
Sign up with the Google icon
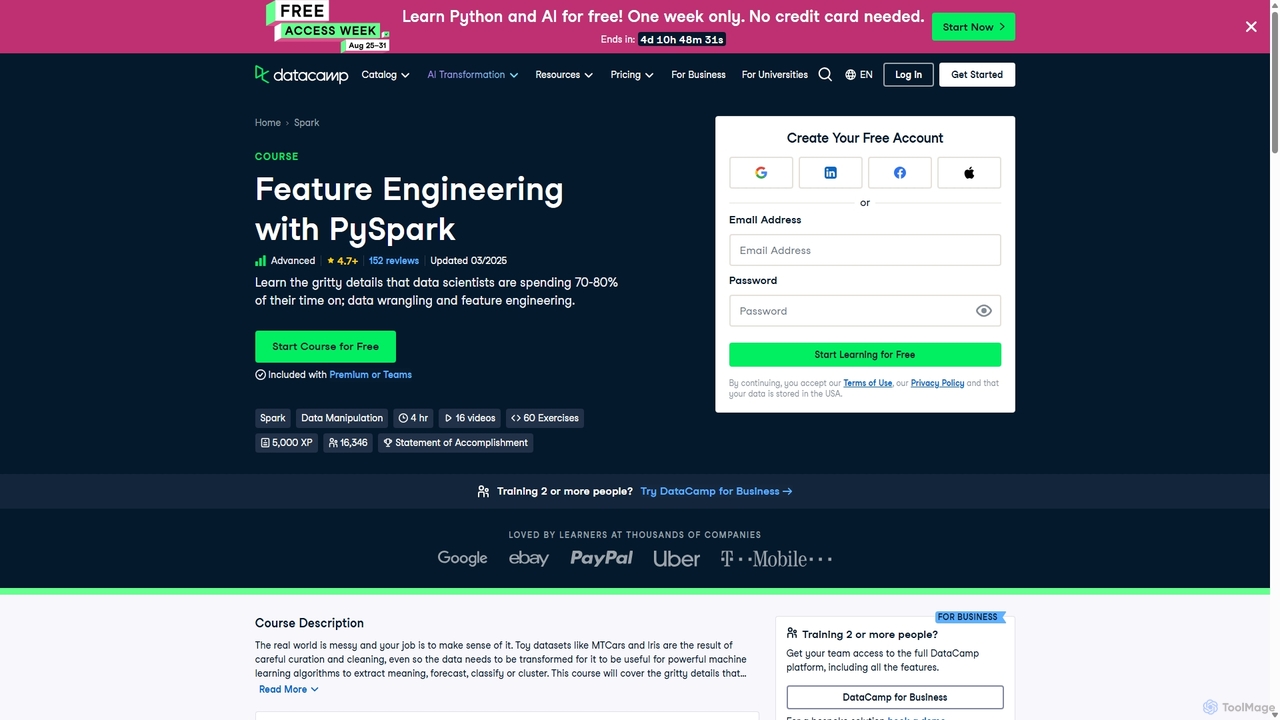[x=761, y=172]
